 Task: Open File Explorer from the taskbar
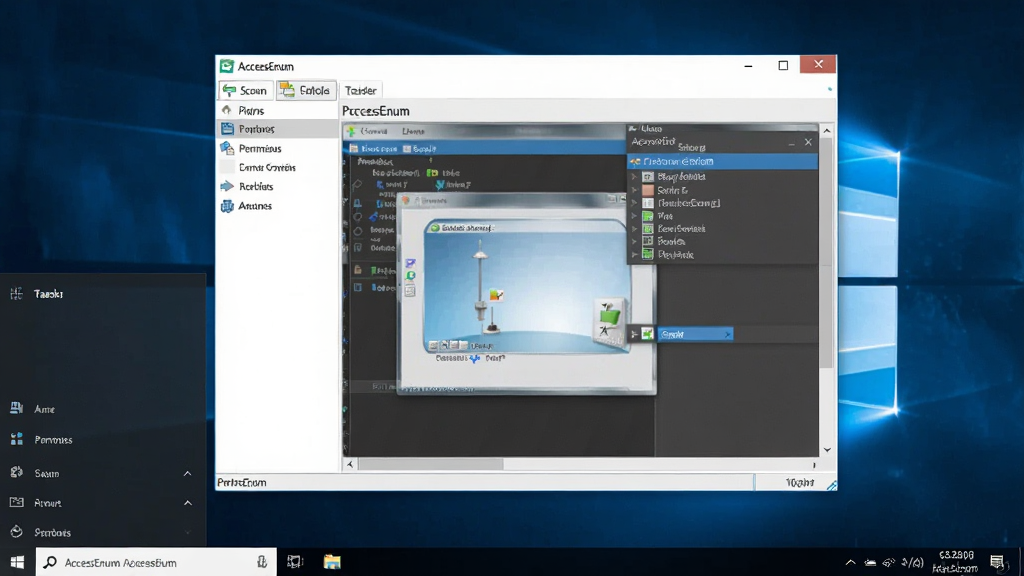click(x=332, y=562)
